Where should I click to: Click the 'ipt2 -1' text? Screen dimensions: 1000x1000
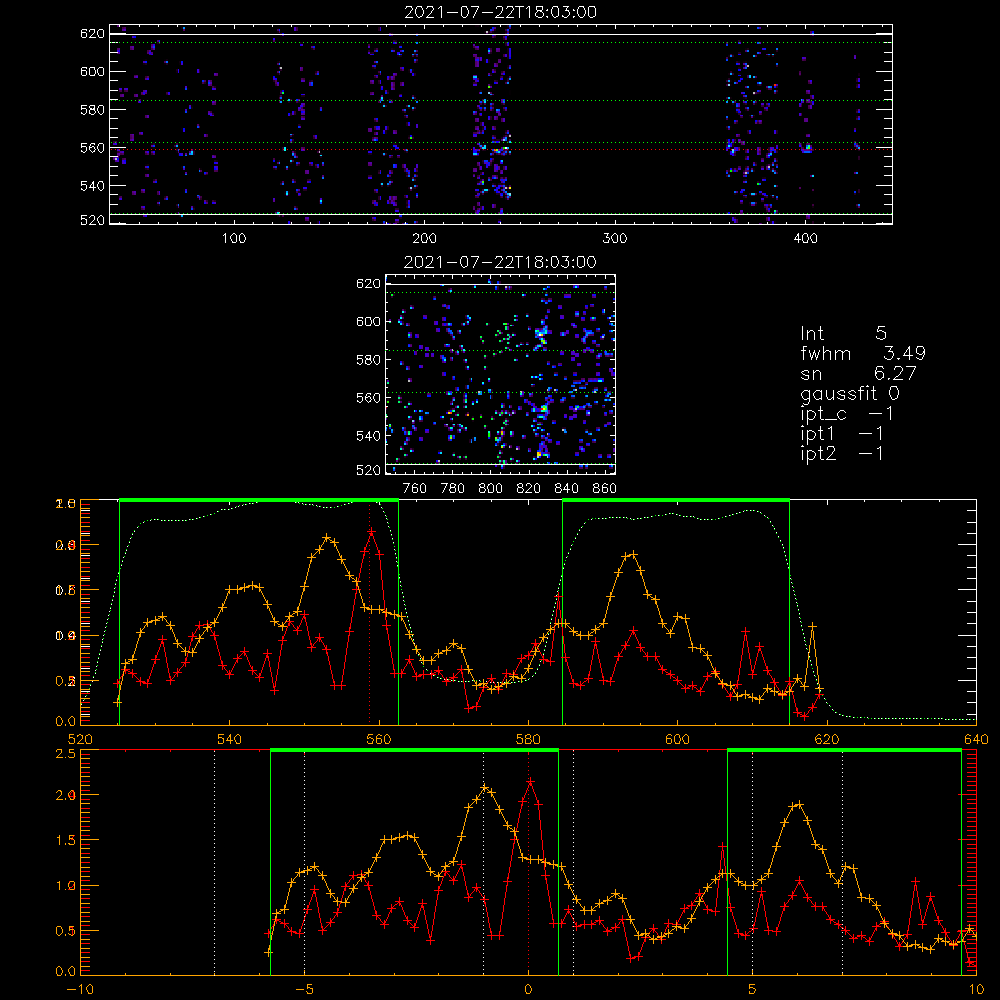pyautogui.click(x=842, y=454)
